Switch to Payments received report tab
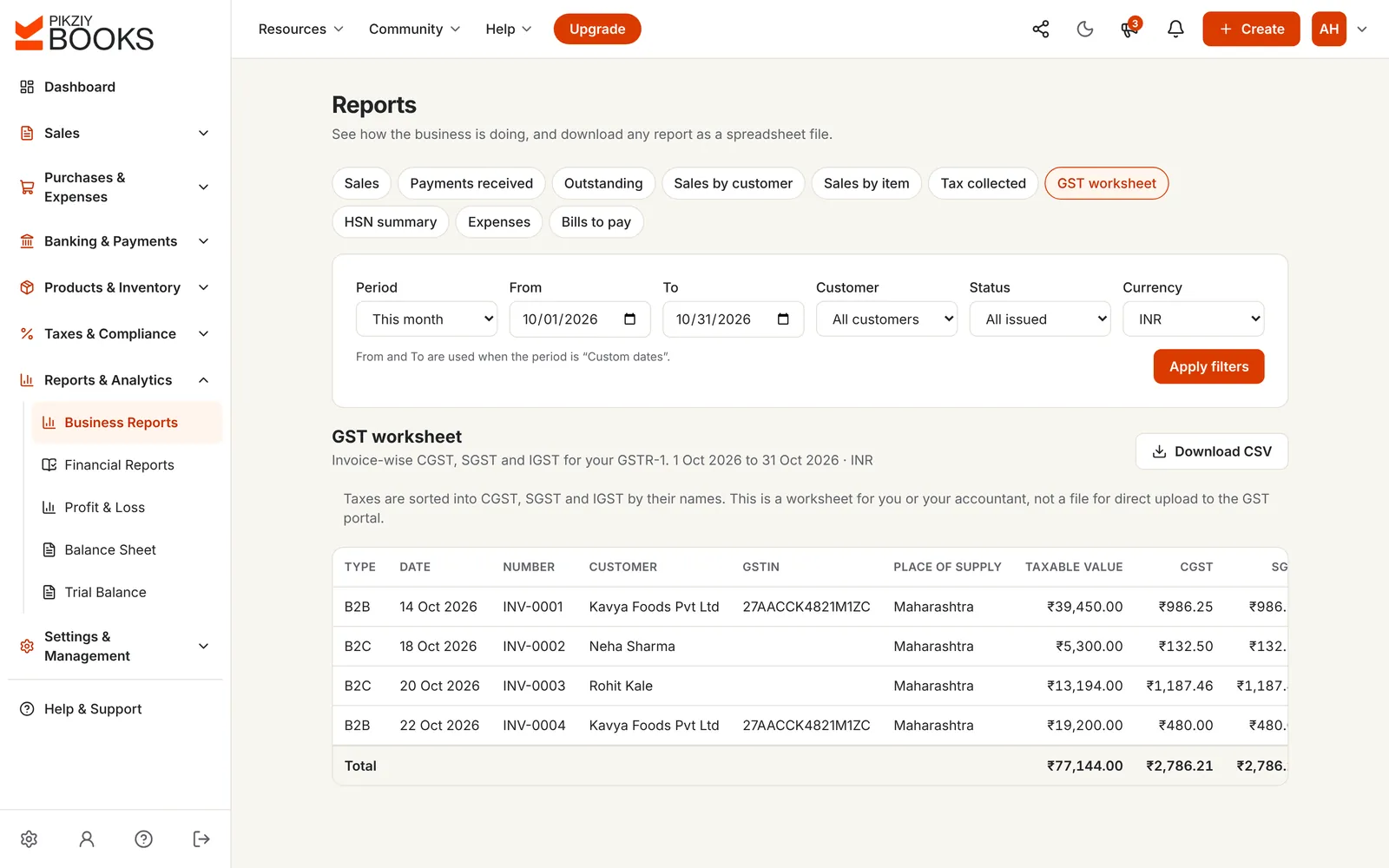The height and width of the screenshot is (868, 1389). (x=471, y=183)
